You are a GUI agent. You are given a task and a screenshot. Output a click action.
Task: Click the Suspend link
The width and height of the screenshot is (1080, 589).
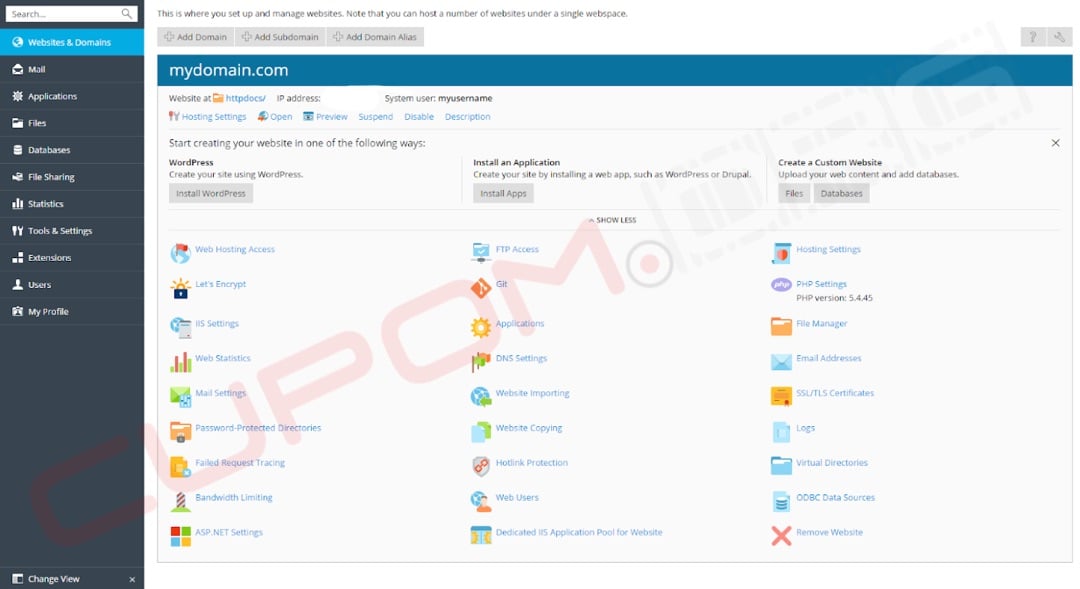click(375, 116)
